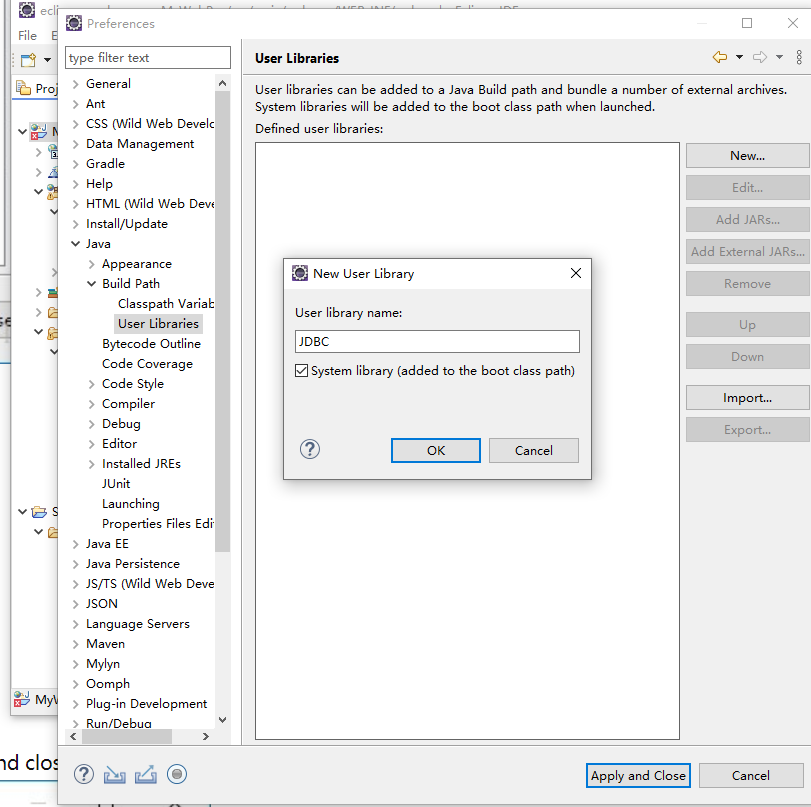Click scroll-up arrow of preferences tree
Viewport: 811px width, 807px height.
(x=222, y=83)
